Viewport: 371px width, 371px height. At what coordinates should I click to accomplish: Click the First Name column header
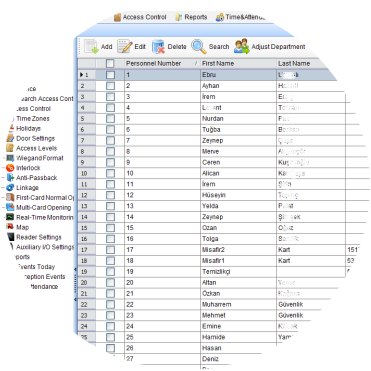pos(238,63)
